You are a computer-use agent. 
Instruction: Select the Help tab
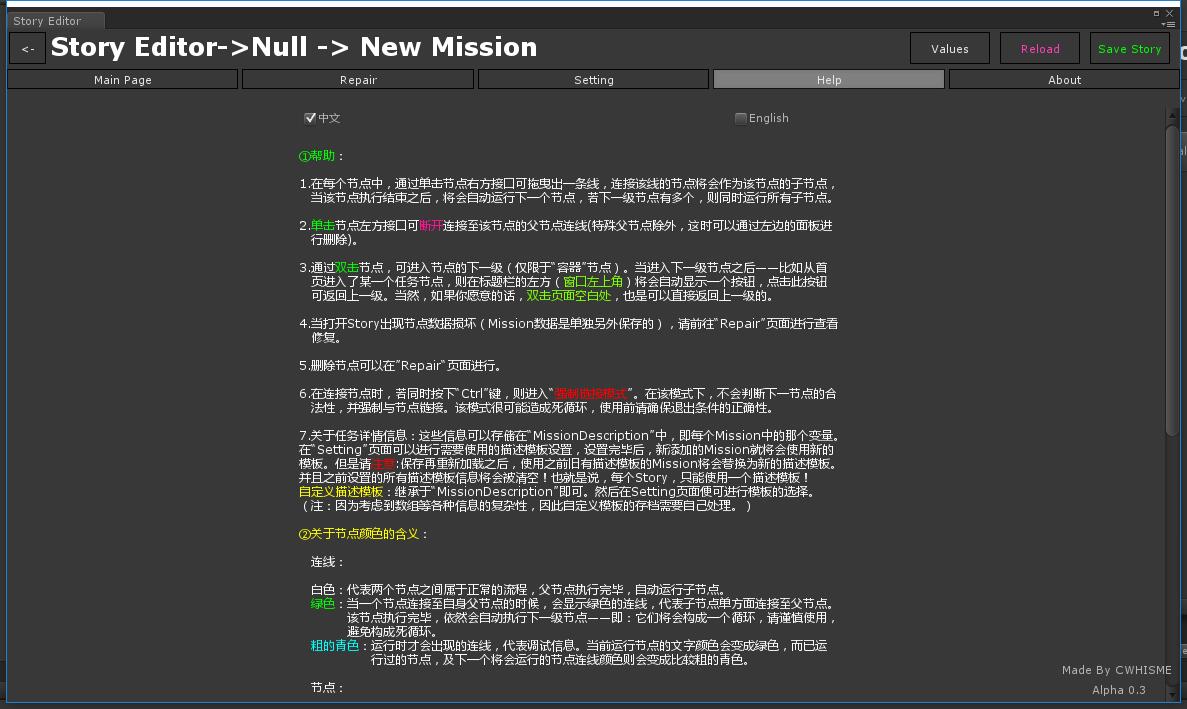coord(829,79)
